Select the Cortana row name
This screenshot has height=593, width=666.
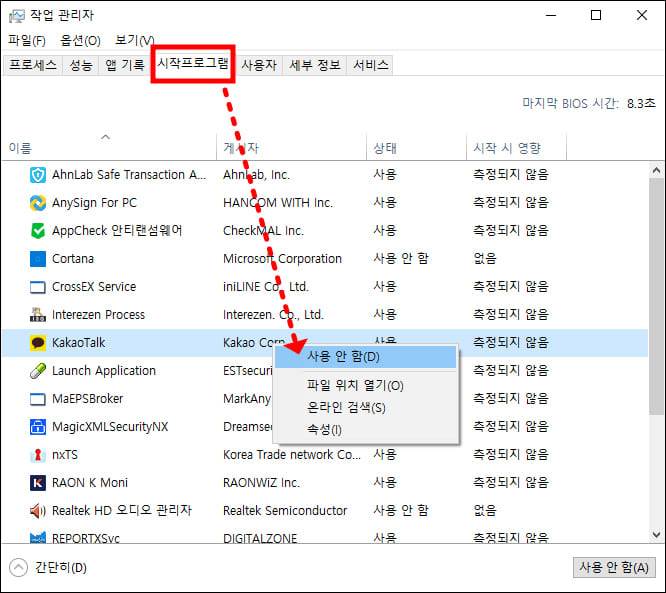(73, 259)
